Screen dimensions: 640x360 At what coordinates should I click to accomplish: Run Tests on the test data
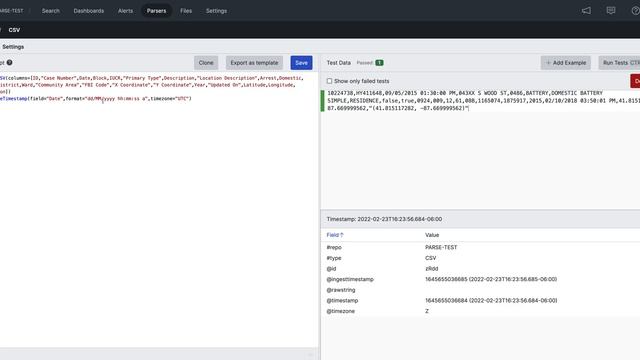(620, 63)
